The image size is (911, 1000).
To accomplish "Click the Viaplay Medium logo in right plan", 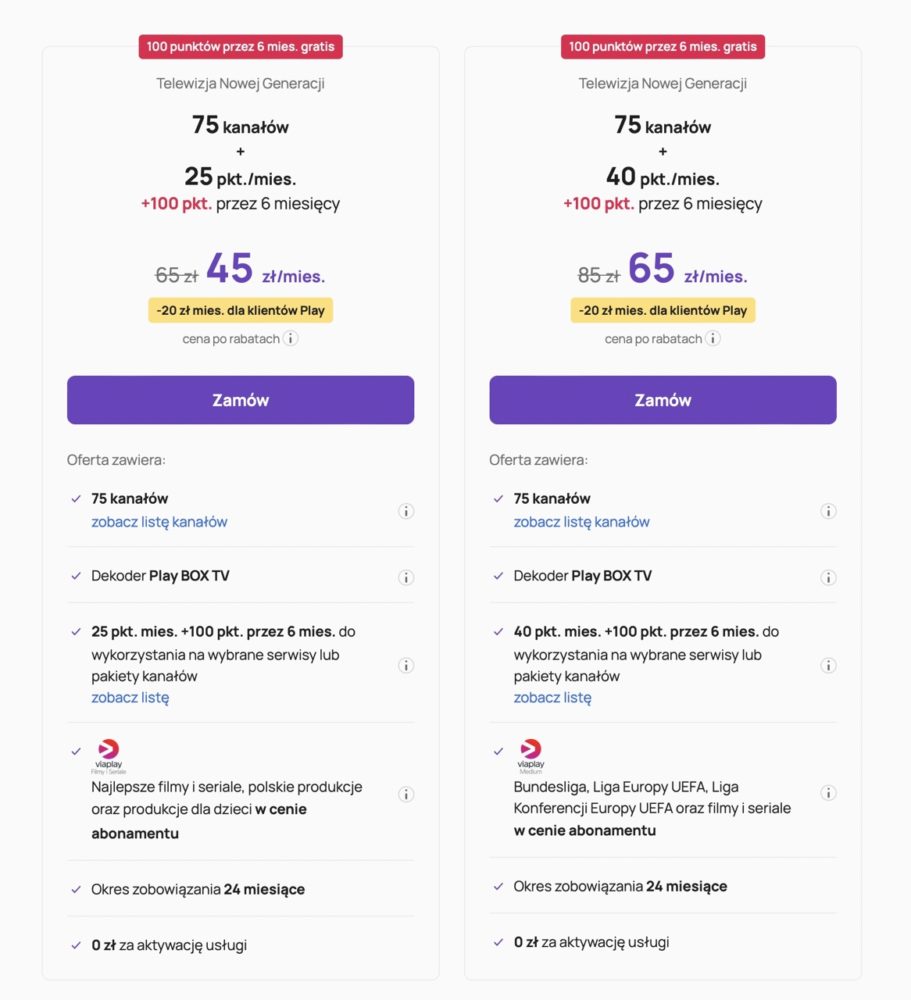I will coord(531,756).
